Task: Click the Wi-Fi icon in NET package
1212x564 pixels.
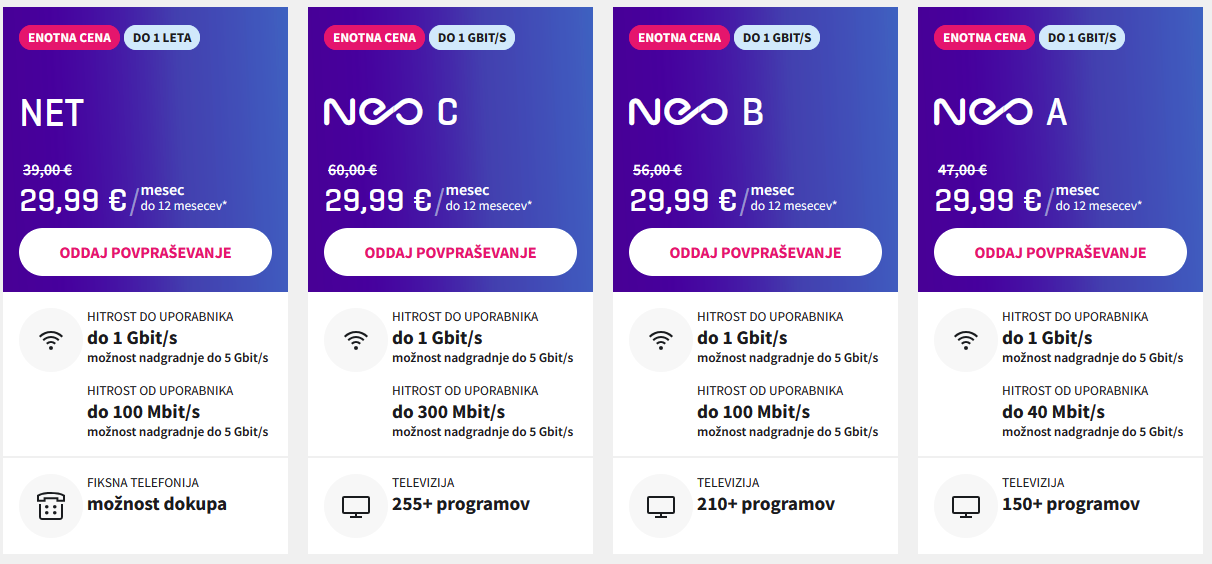Action: click(51, 340)
